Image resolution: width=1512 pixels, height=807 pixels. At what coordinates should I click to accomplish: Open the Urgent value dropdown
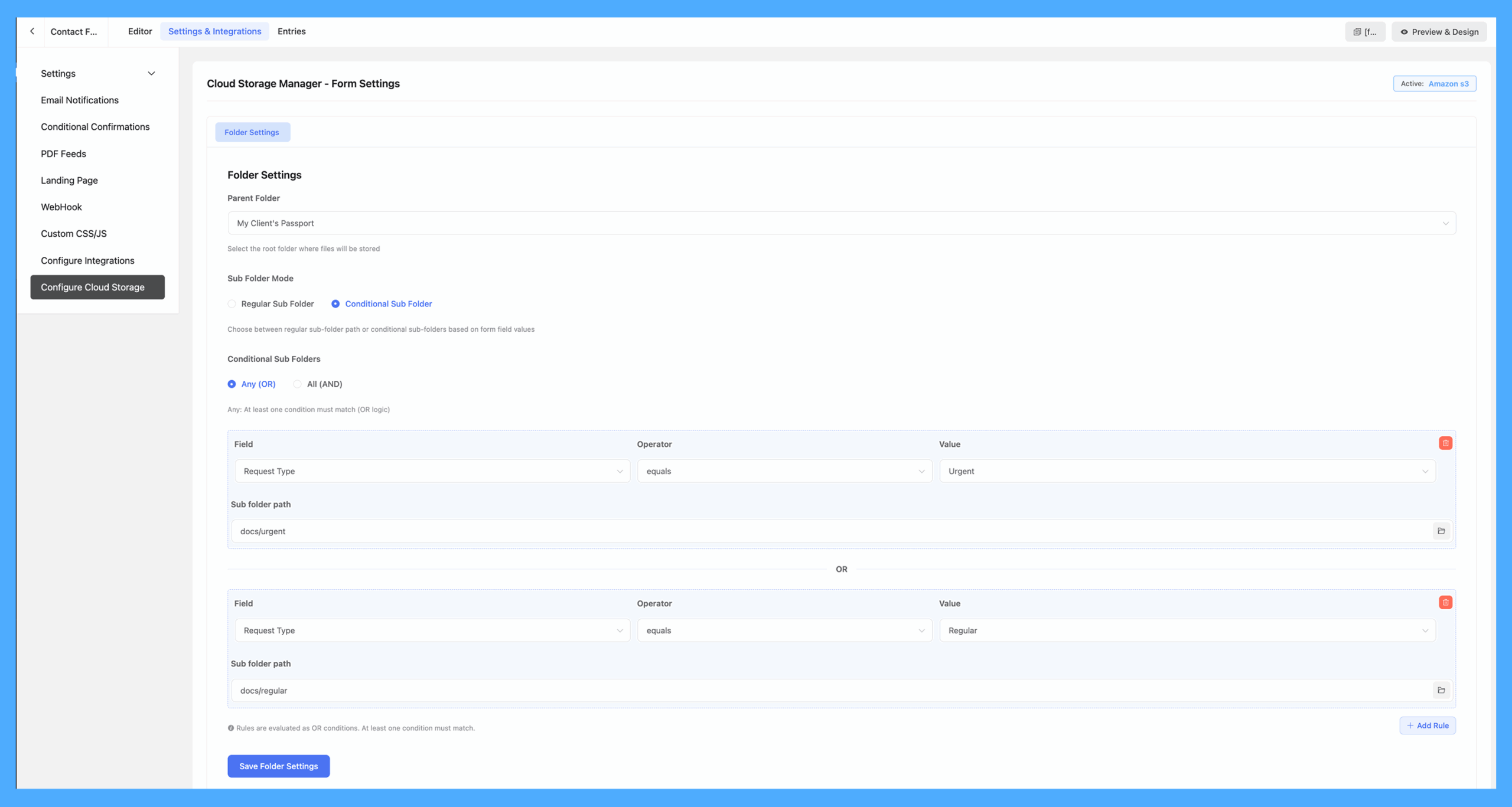click(1187, 471)
